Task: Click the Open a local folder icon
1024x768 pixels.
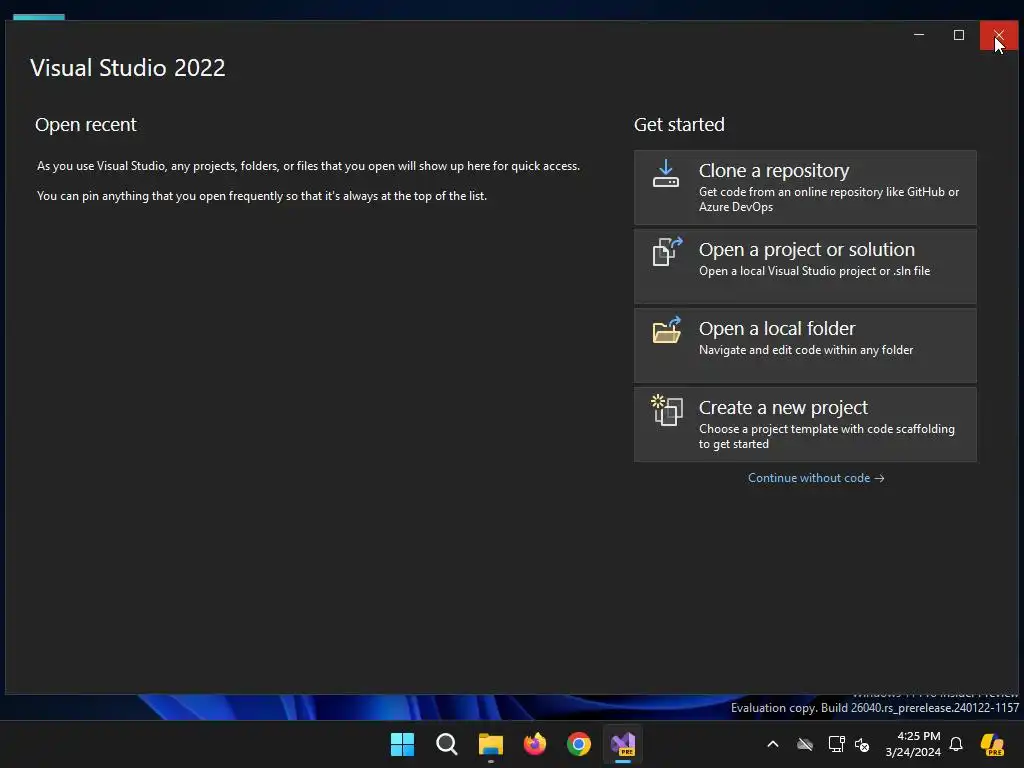Action: click(667, 330)
